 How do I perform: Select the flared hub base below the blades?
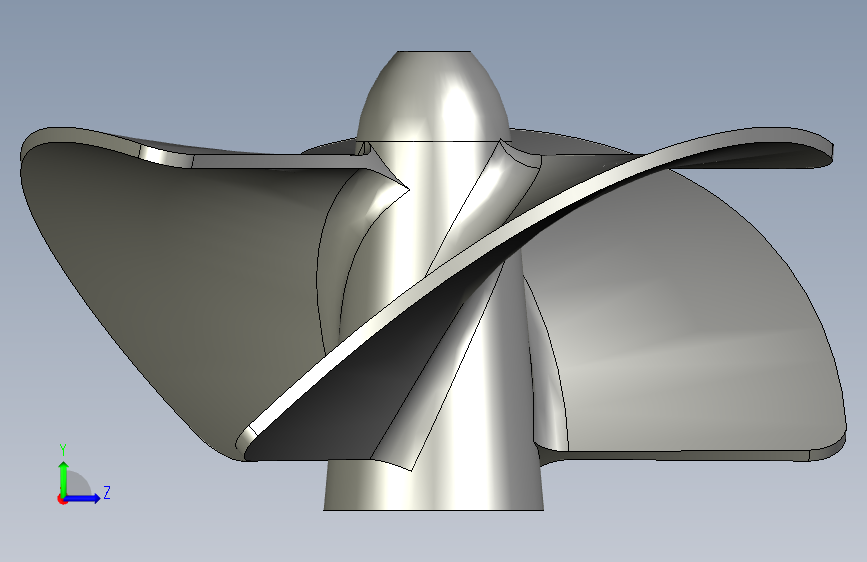point(434,485)
